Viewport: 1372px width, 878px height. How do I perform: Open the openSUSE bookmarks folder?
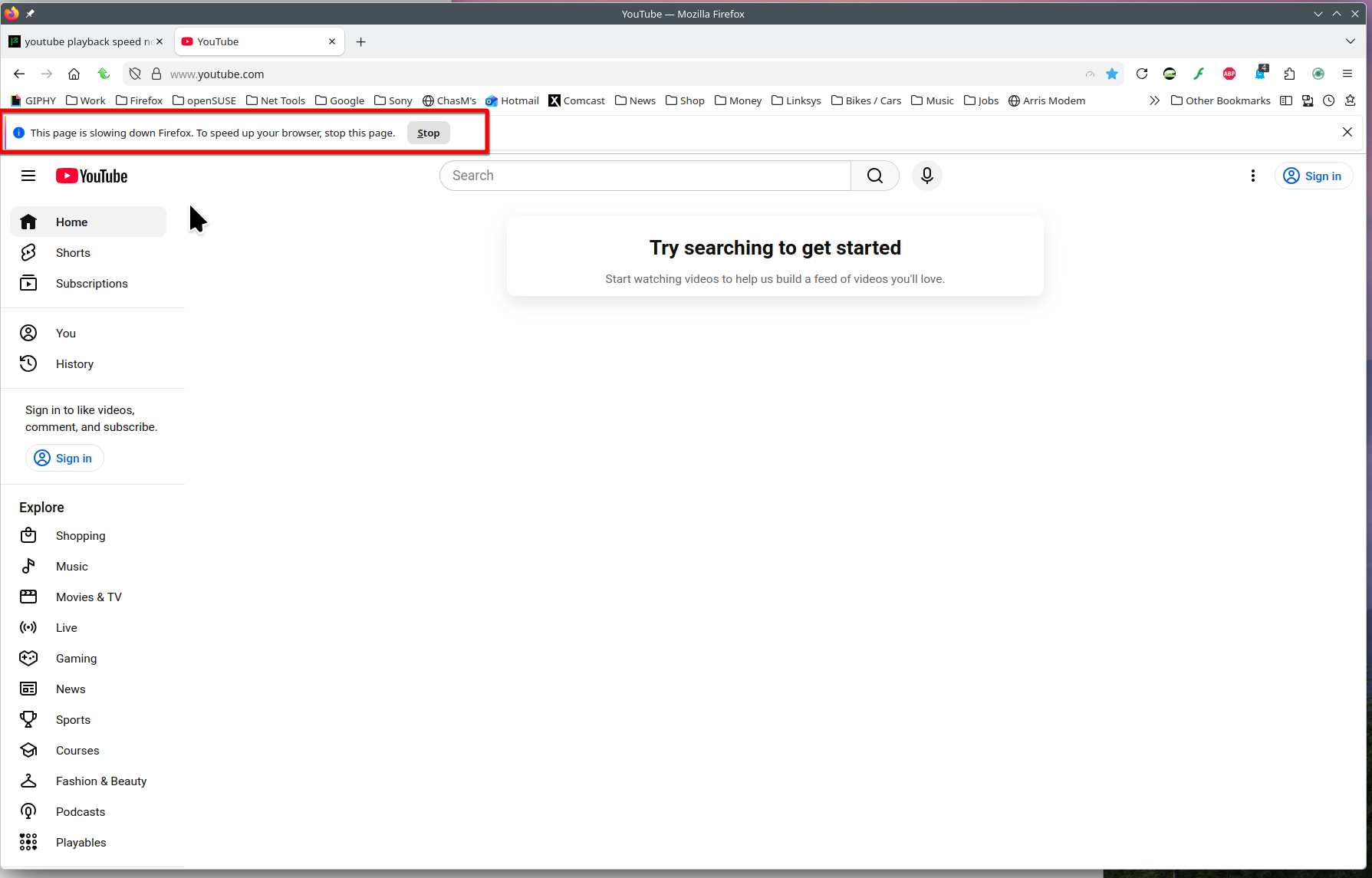[x=205, y=100]
